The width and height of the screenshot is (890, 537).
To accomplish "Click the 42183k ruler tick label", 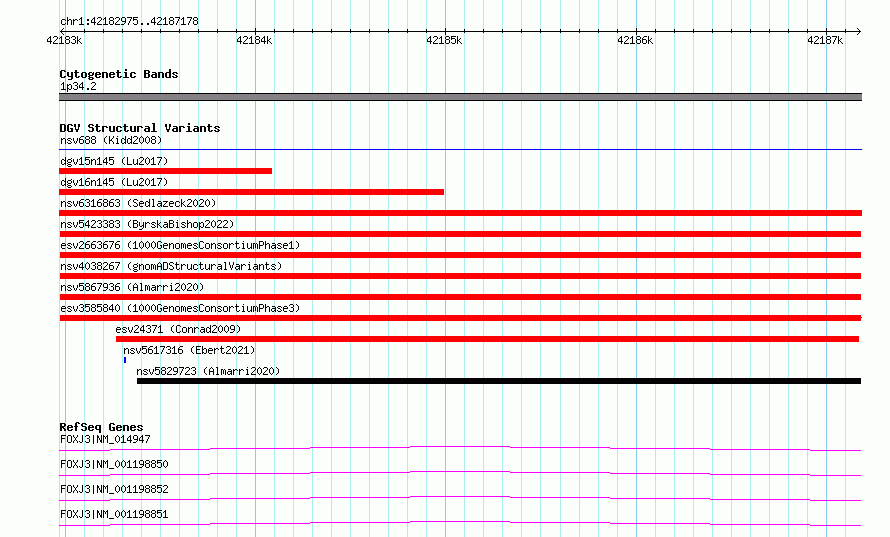I will point(64,40).
